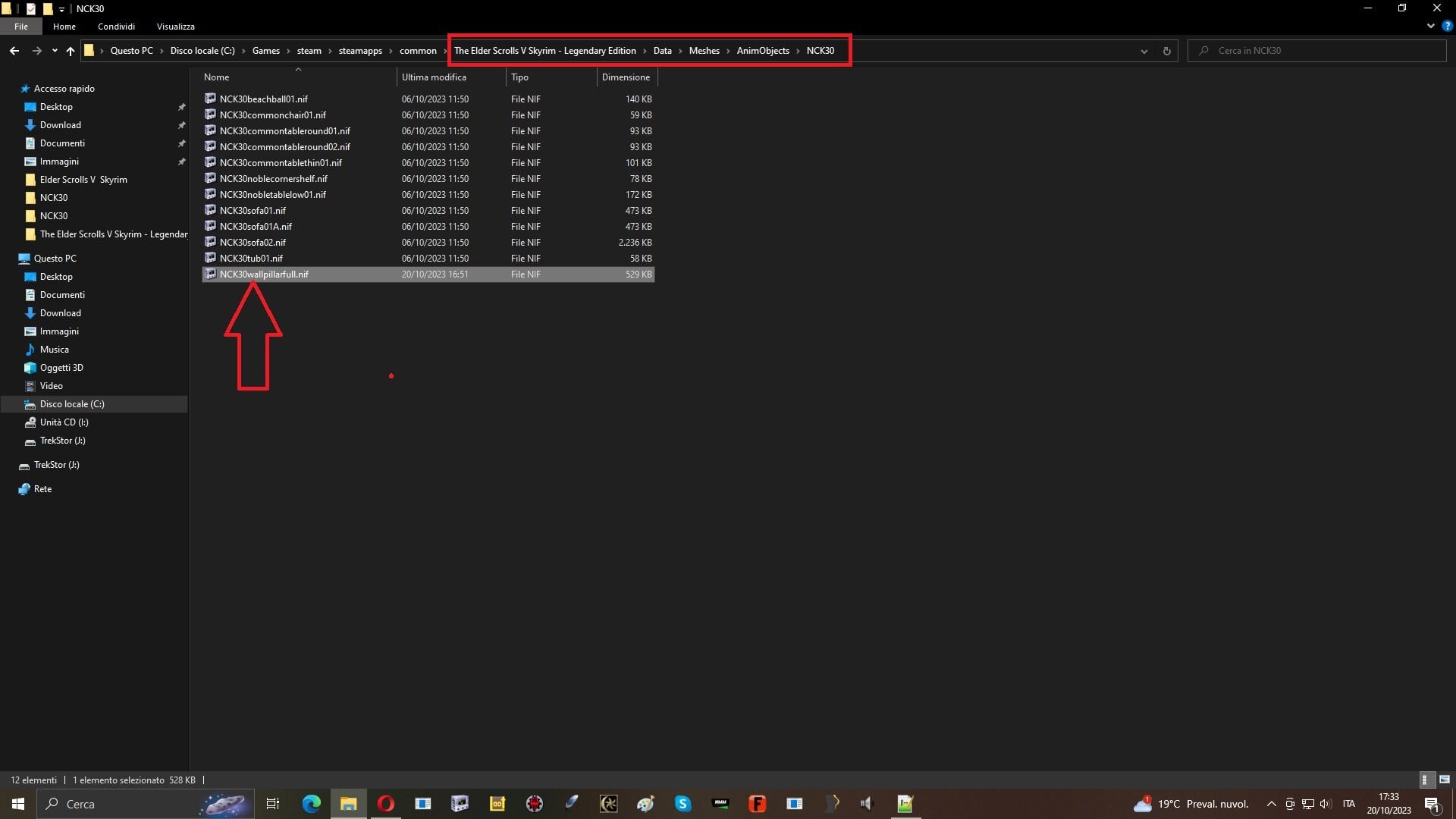Select NCK30sofa01.nif file
1456x819 pixels.
point(428,211)
